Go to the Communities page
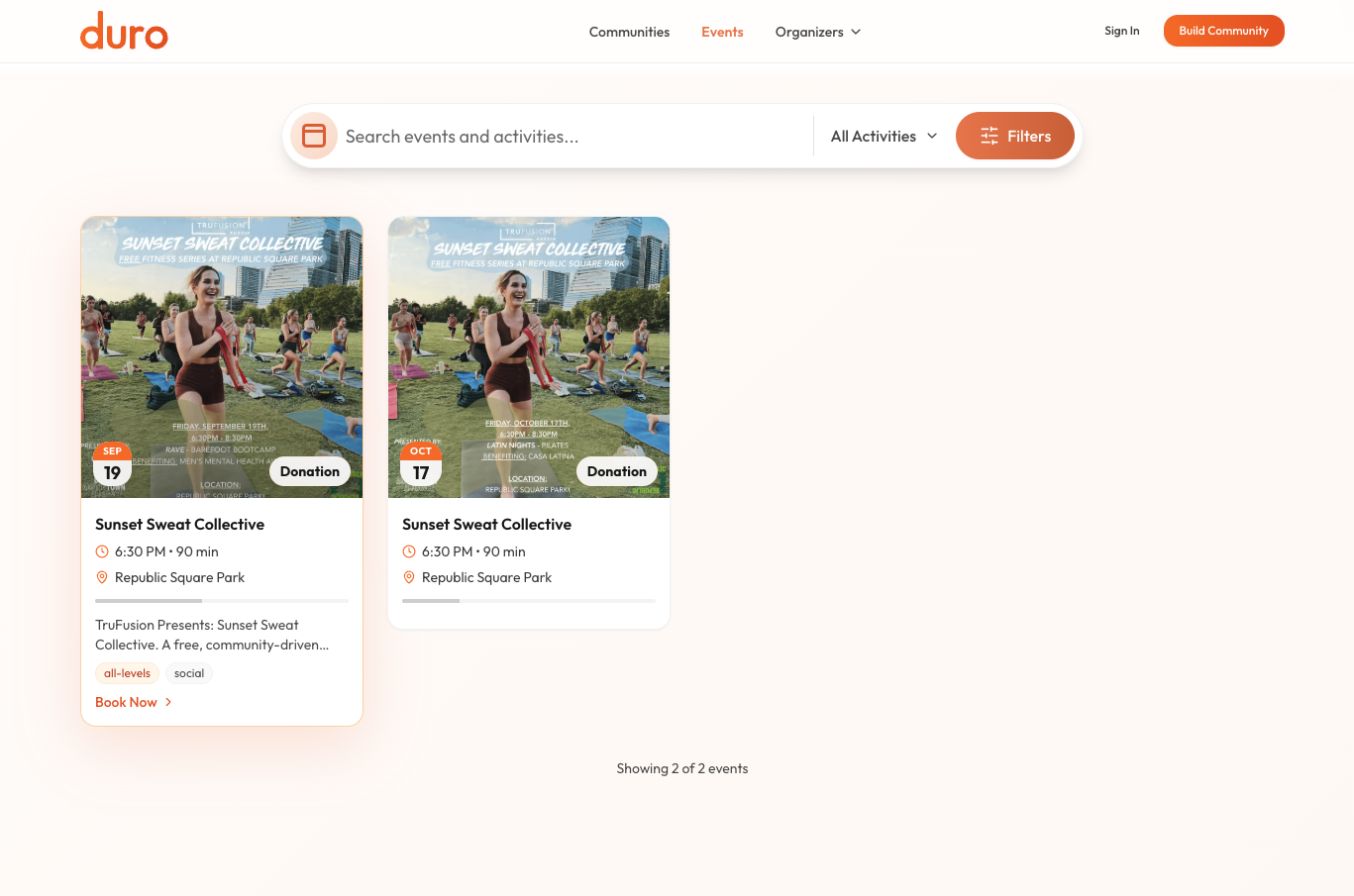Viewport: 1354px width, 896px height. coord(629,32)
